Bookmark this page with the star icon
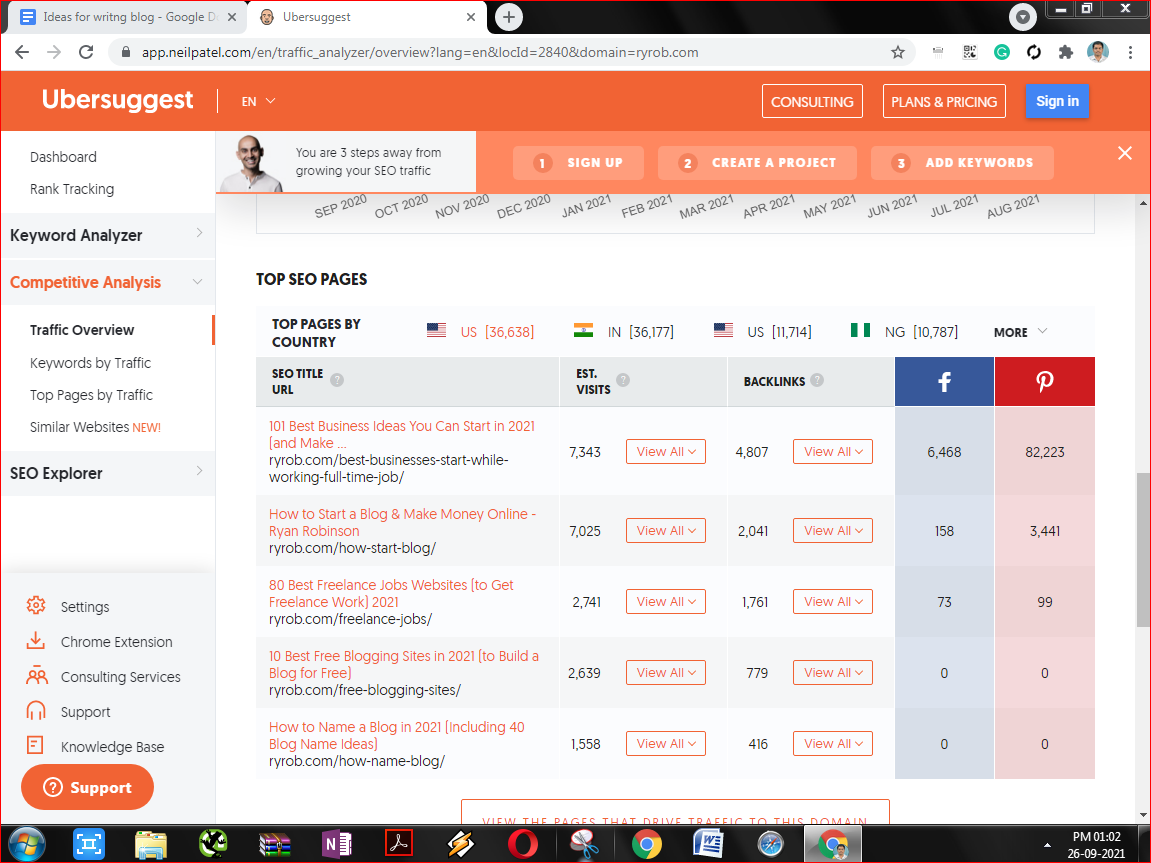 (897, 52)
